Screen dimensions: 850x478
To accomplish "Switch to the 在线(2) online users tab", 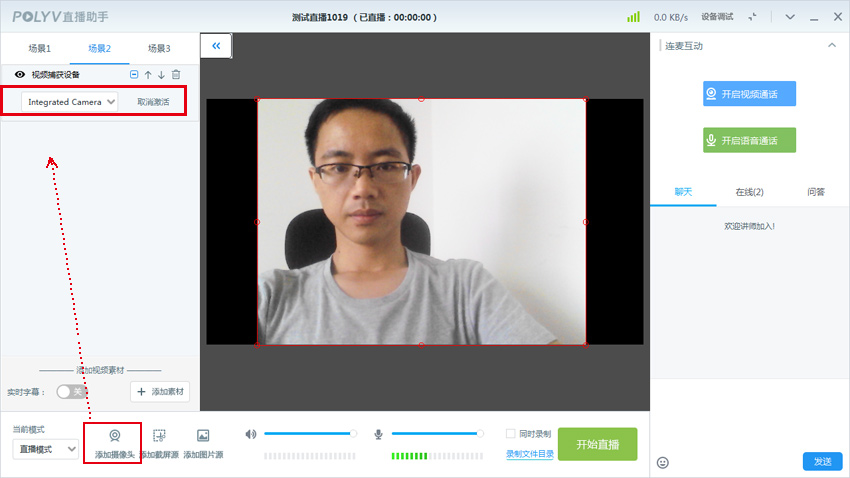I will tap(749, 192).
